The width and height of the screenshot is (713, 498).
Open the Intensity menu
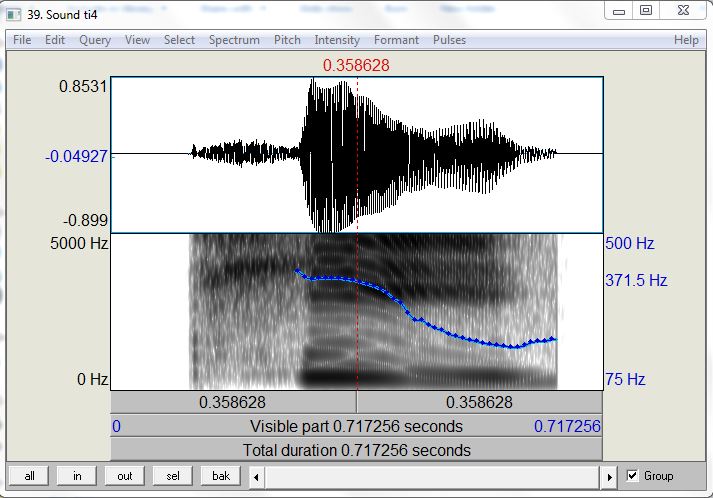[x=337, y=40]
